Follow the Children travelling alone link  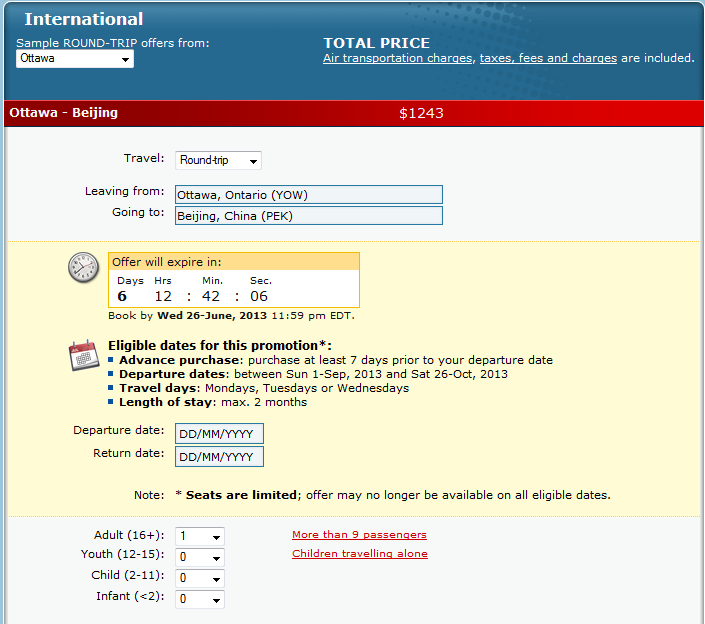[359, 554]
